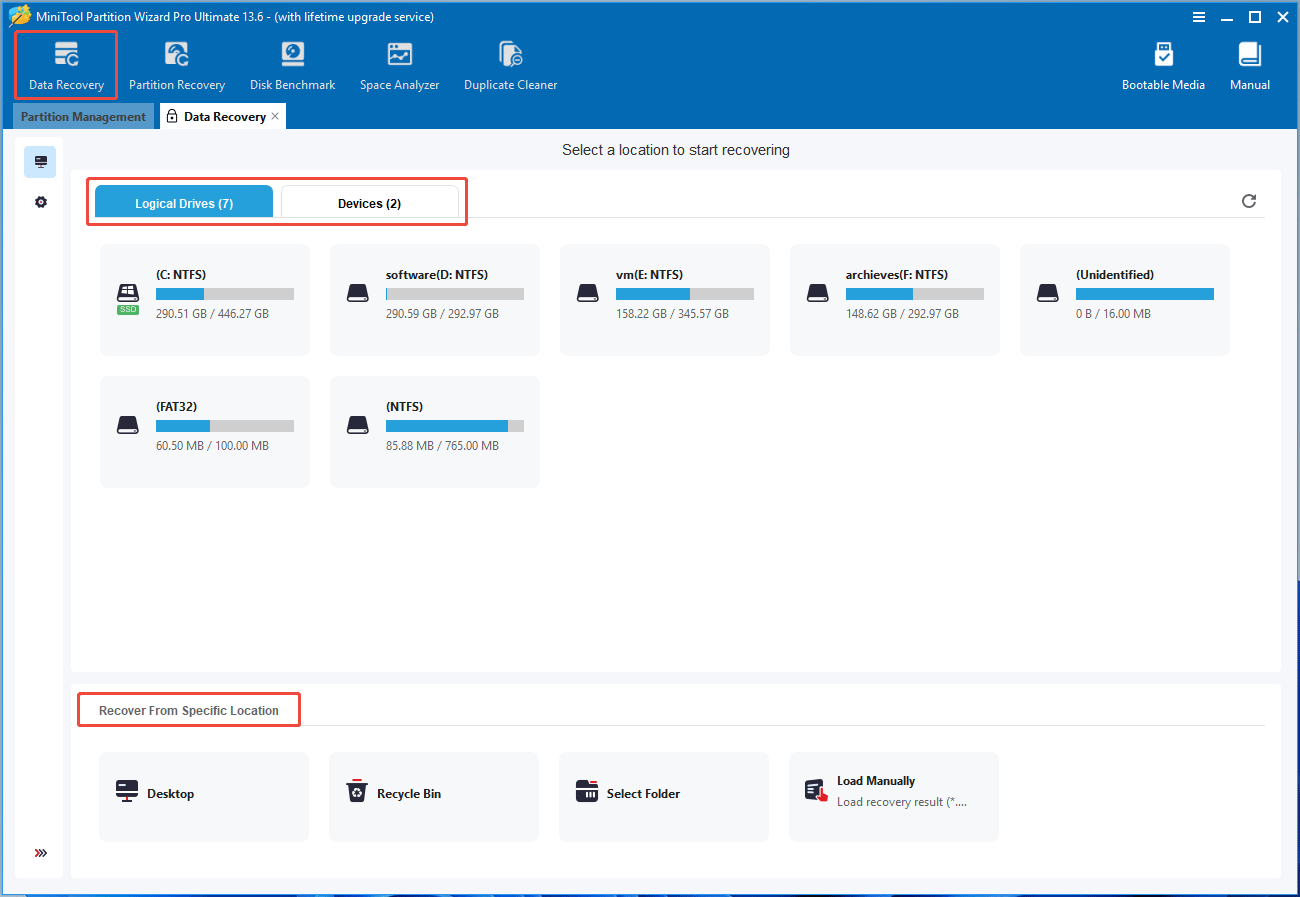
Task: Click the Recover From Specific Location heading
Action: 189,711
